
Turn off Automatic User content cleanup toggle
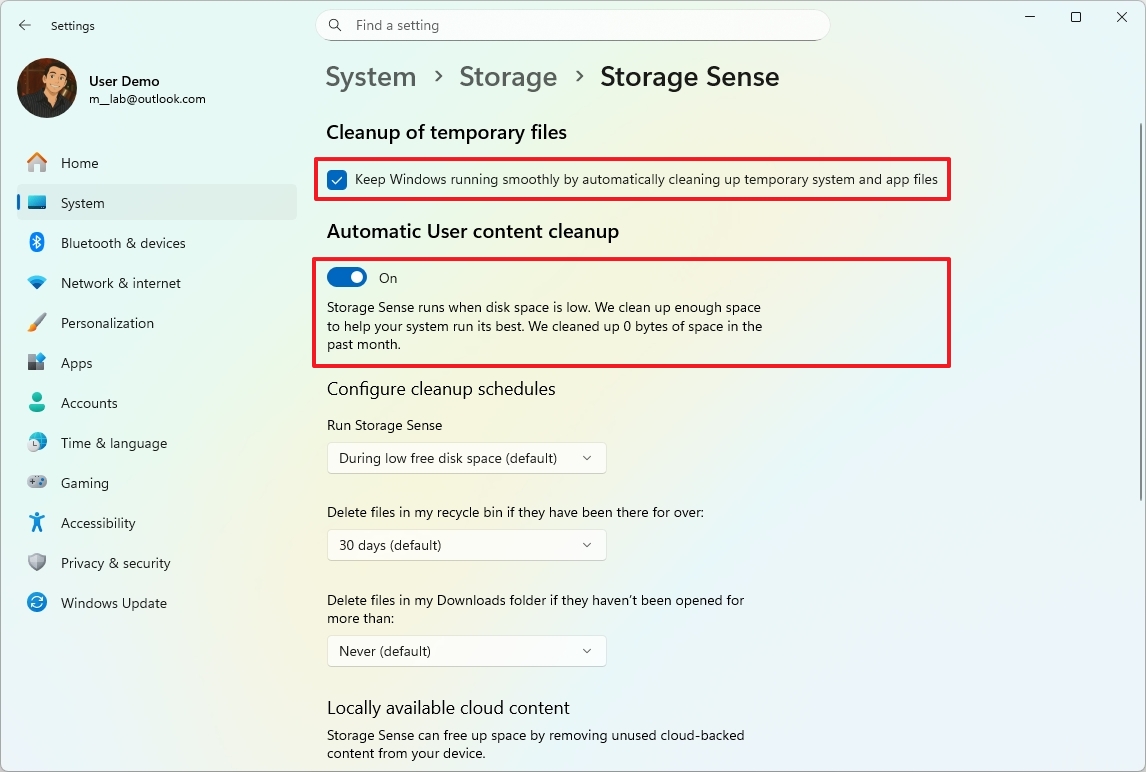347,278
